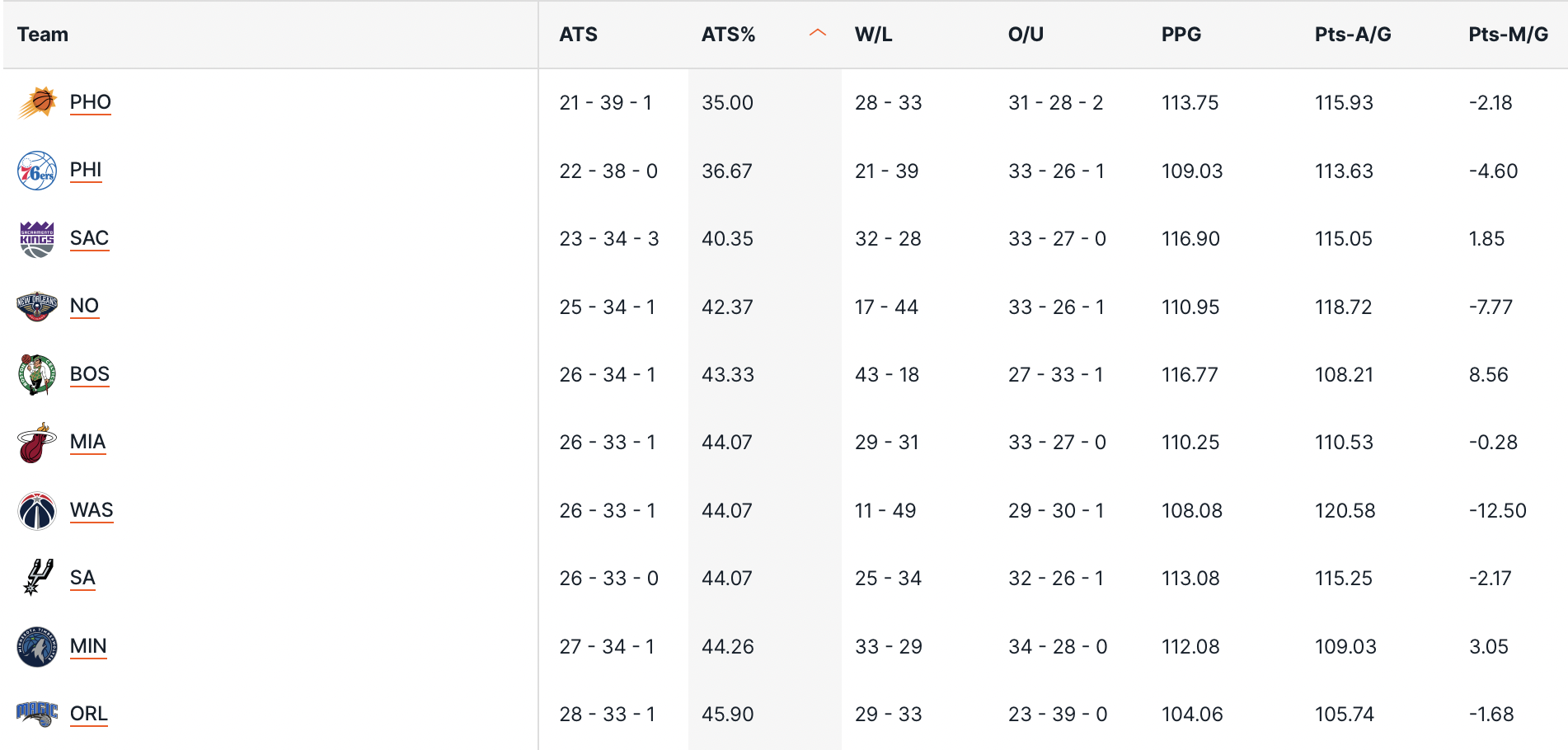1568x750 pixels.
Task: Click the Minnesota Timberwolves logo
Action: point(37,646)
